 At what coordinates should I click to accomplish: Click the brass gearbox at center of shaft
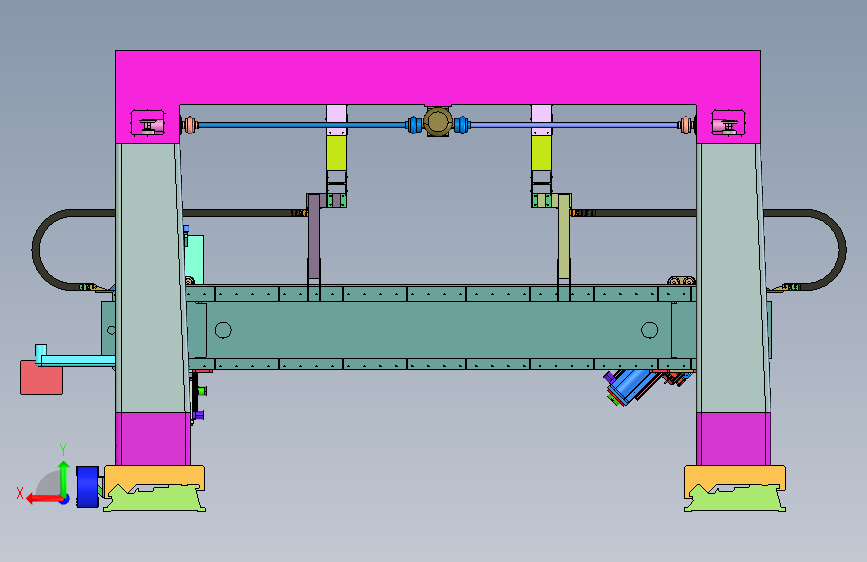[x=437, y=122]
